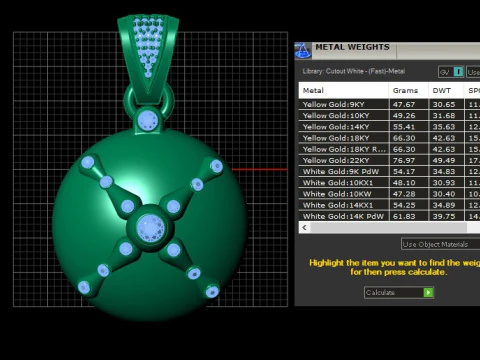Select the large center gemstone on the pendant
Screen dimensions: 480x360
click(x=151, y=228)
